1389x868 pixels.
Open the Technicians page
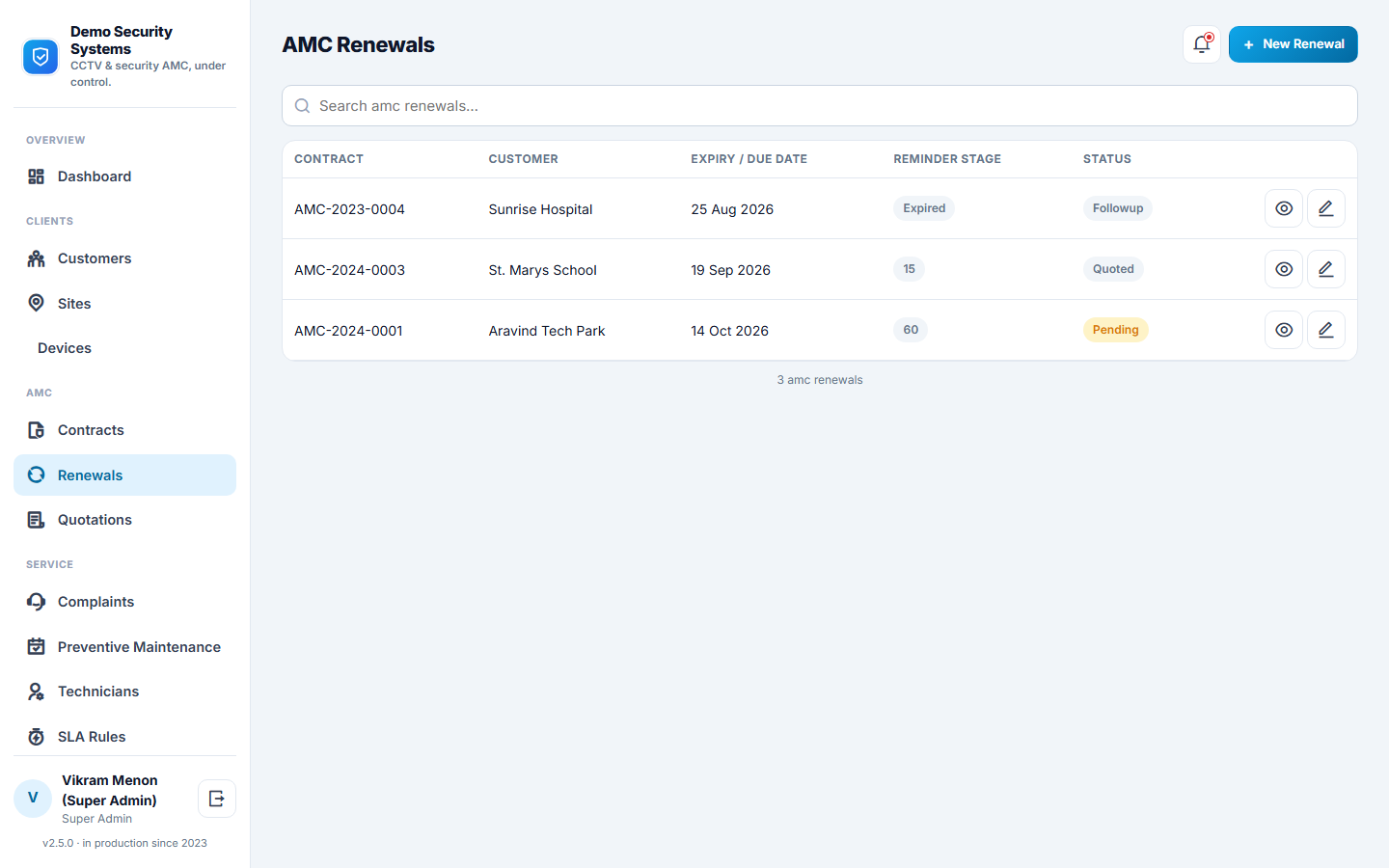(125, 692)
